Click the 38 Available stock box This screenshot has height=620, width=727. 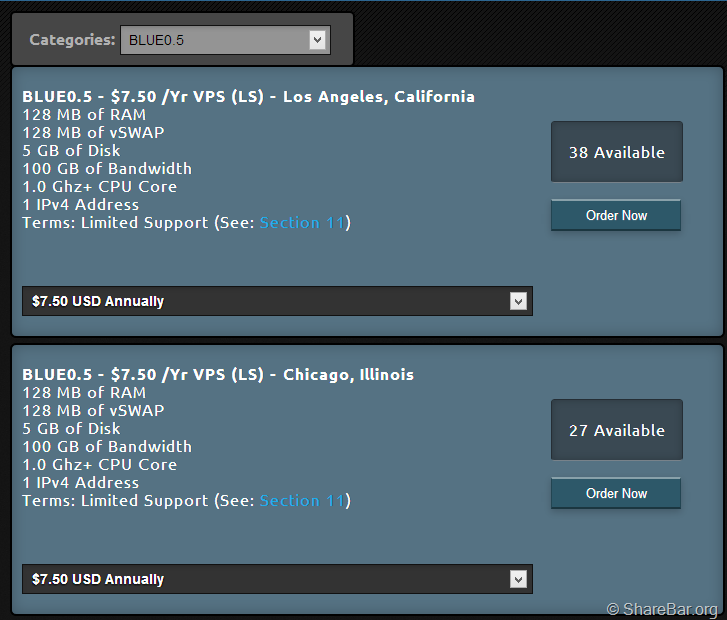616,152
